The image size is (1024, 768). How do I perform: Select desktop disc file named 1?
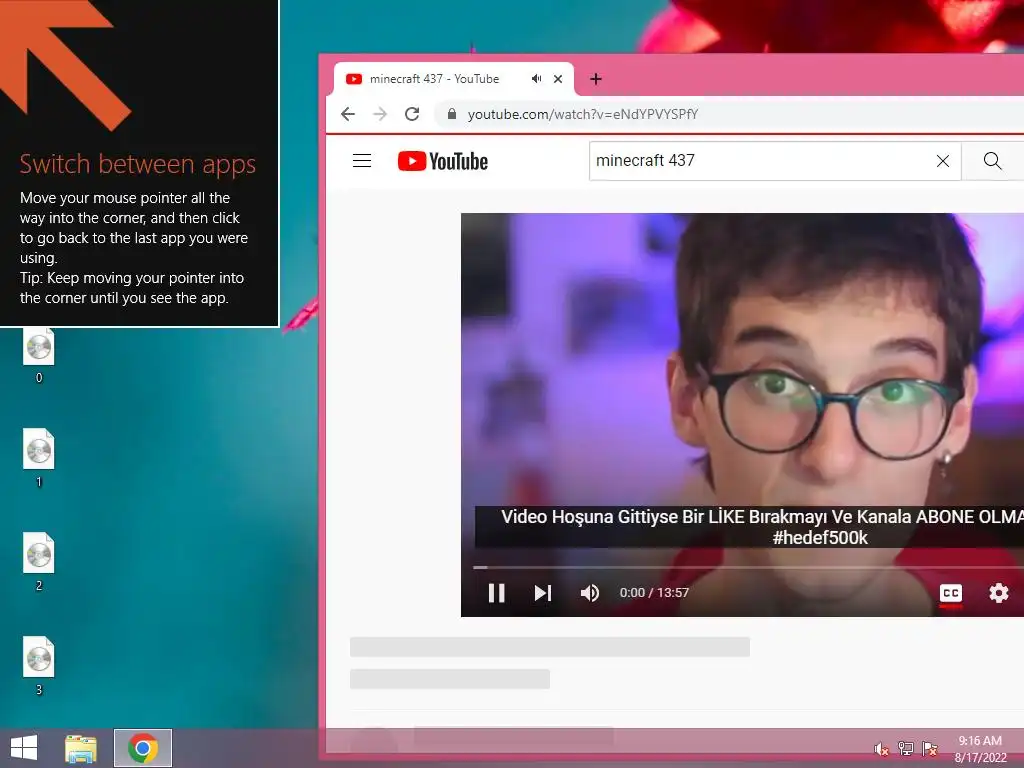point(39,458)
